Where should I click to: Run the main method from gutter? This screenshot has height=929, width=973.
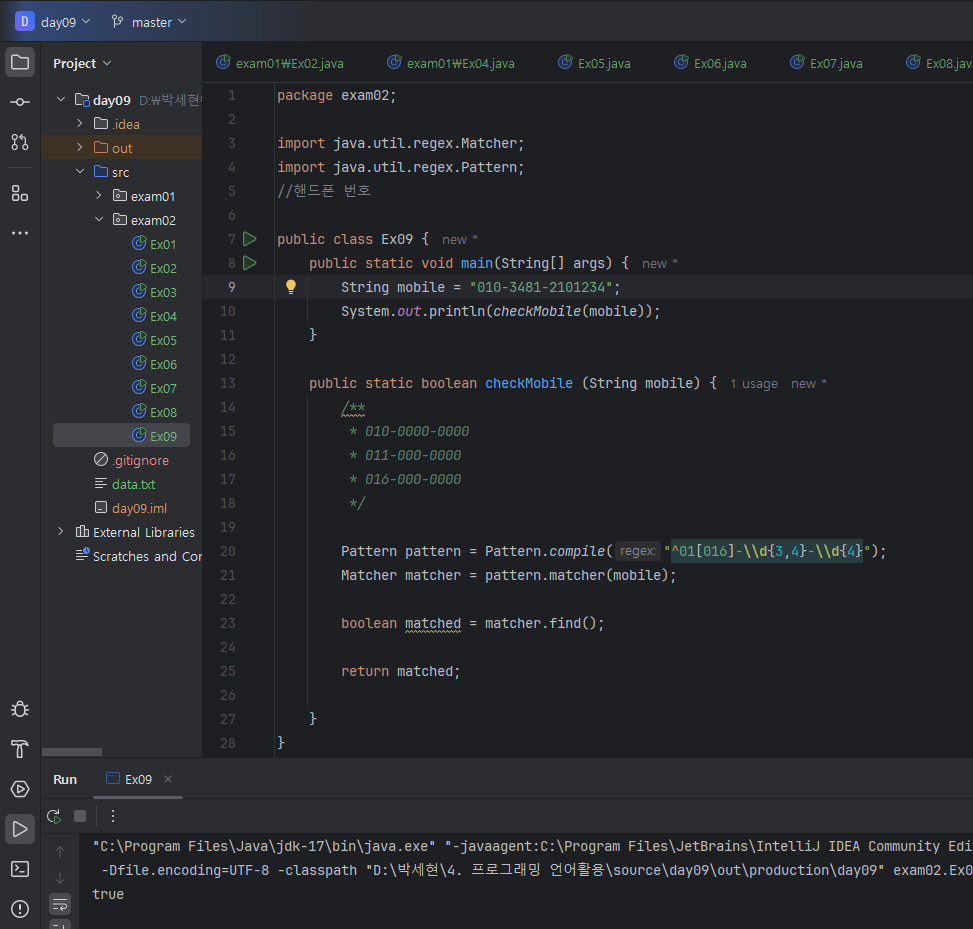click(250, 263)
